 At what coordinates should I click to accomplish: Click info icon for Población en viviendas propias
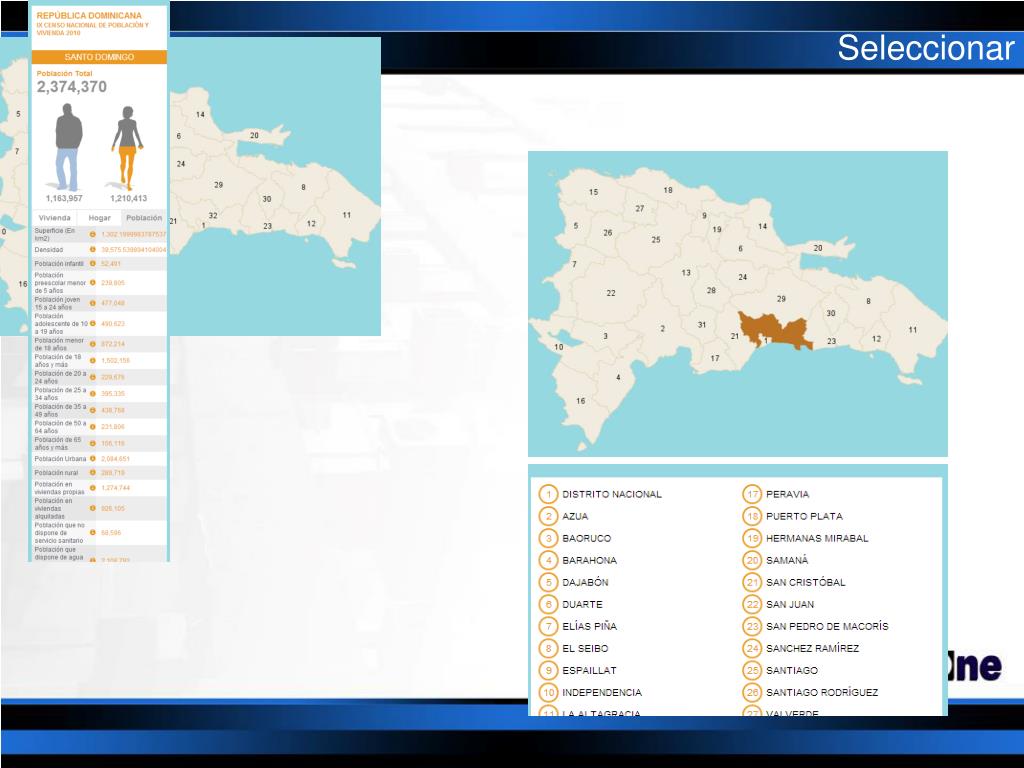pyautogui.click(x=93, y=488)
